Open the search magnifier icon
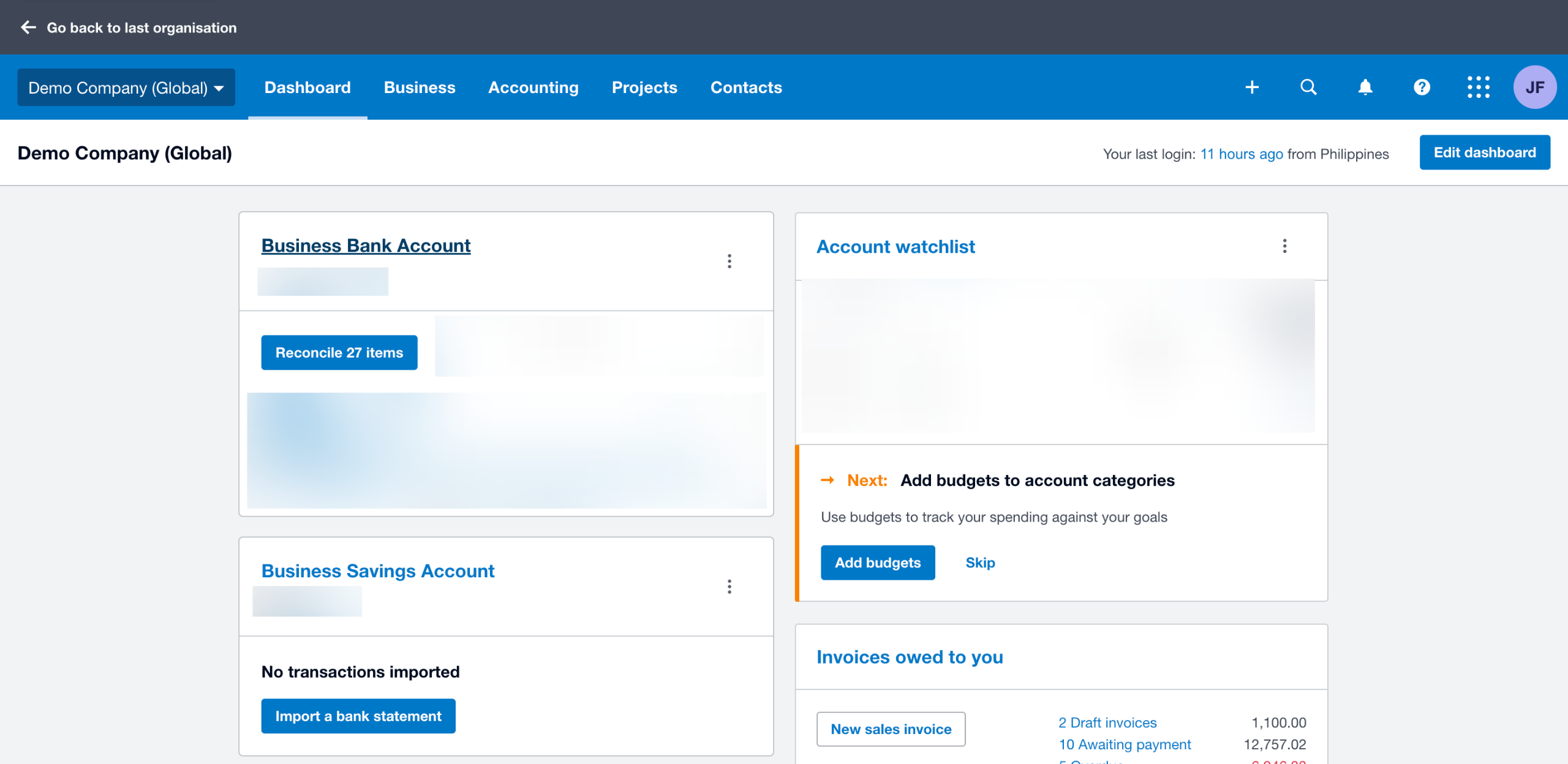This screenshot has width=1568, height=764. point(1308,88)
